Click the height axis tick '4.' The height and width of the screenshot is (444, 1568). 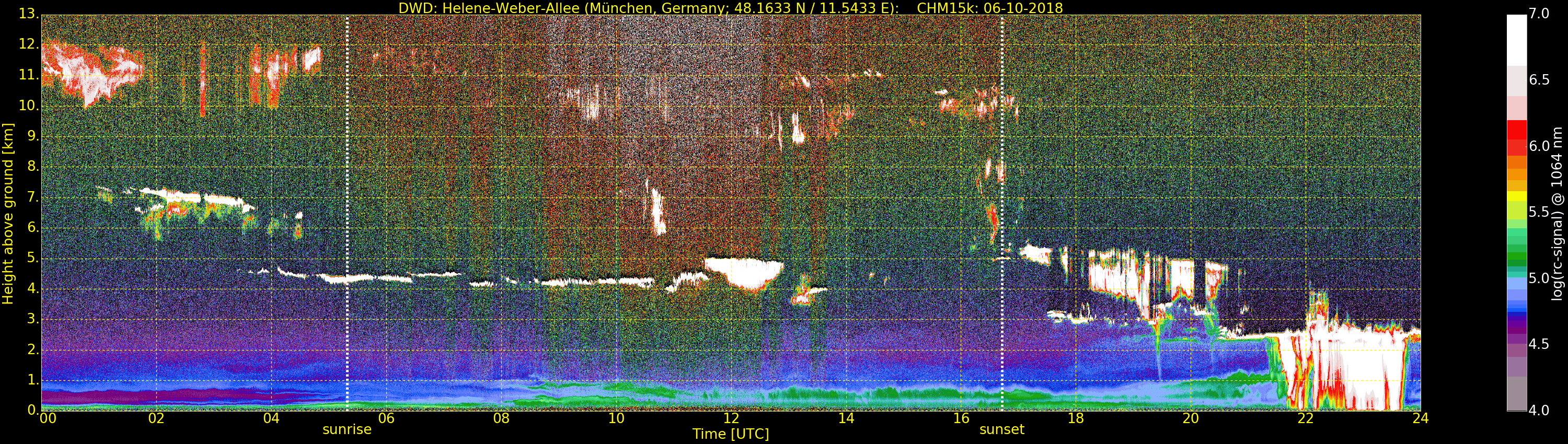[32, 288]
